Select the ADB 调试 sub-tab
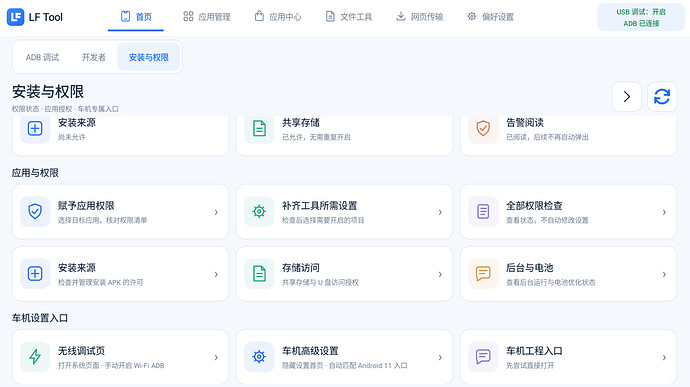The height and width of the screenshot is (387, 690). tap(42, 57)
